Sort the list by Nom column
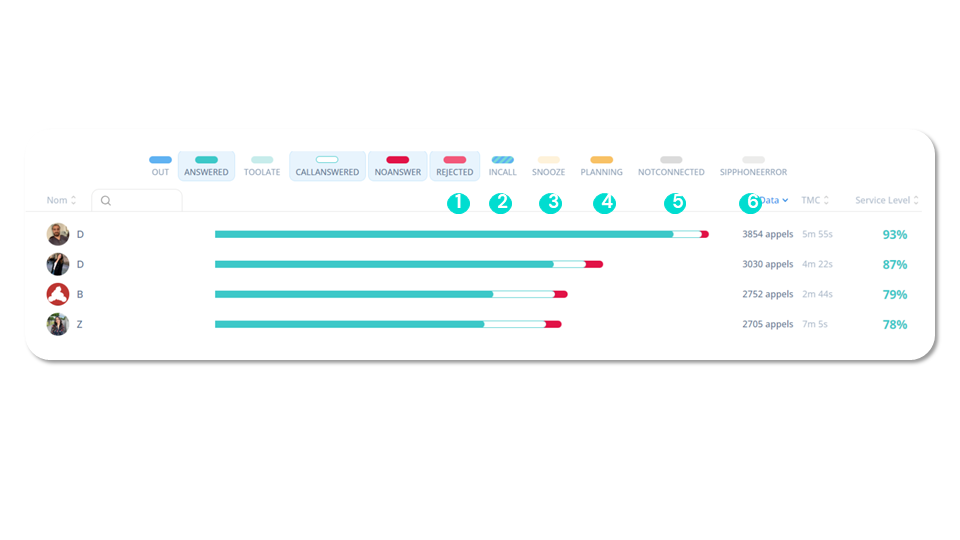This screenshot has height=540, width=960. click(61, 200)
